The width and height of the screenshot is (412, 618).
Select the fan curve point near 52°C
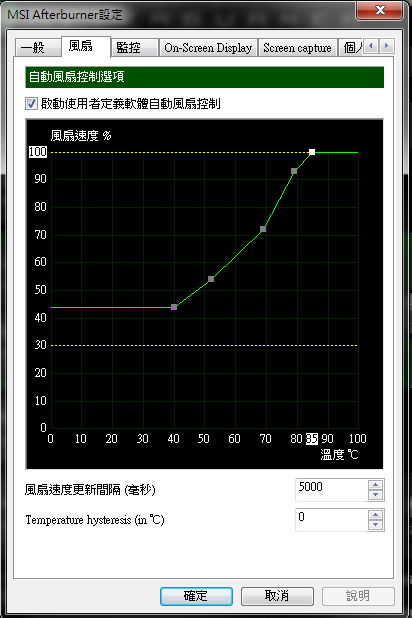tap(211, 279)
